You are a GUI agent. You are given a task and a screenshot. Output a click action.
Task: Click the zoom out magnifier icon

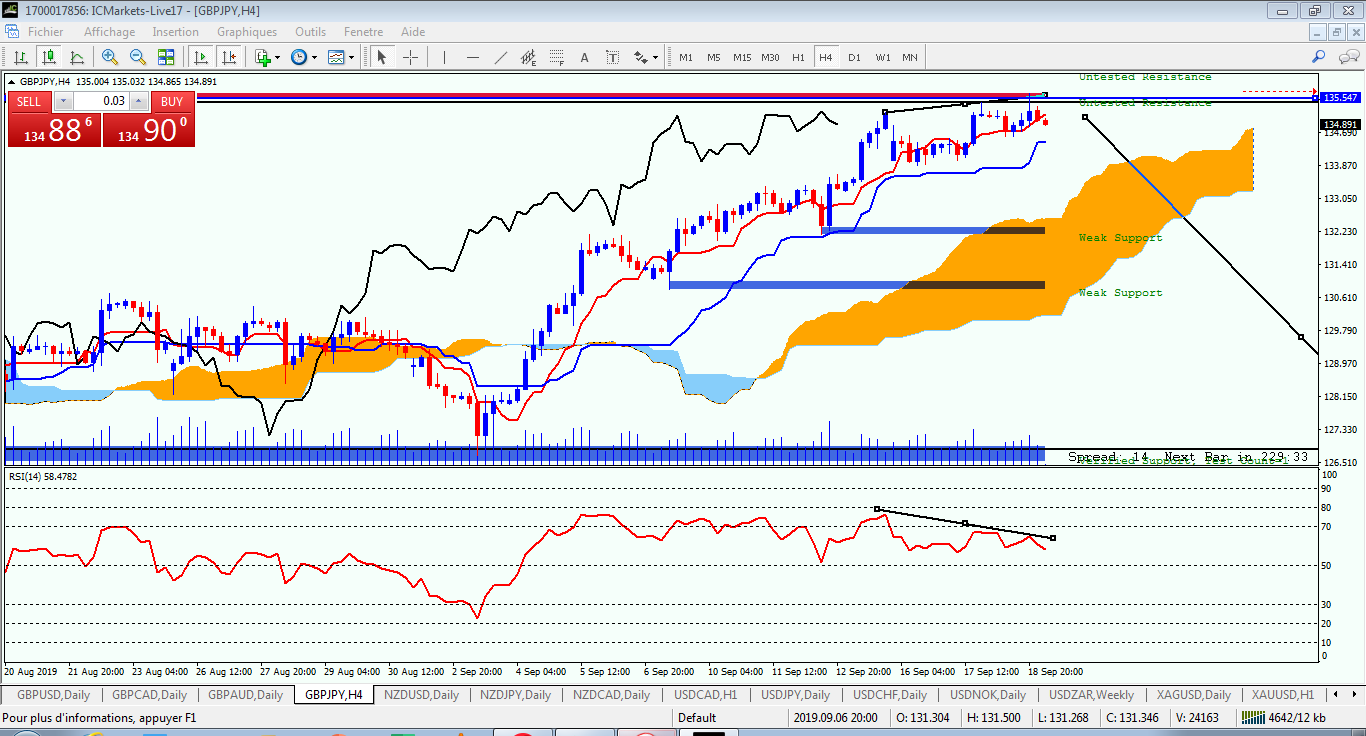click(x=138, y=57)
